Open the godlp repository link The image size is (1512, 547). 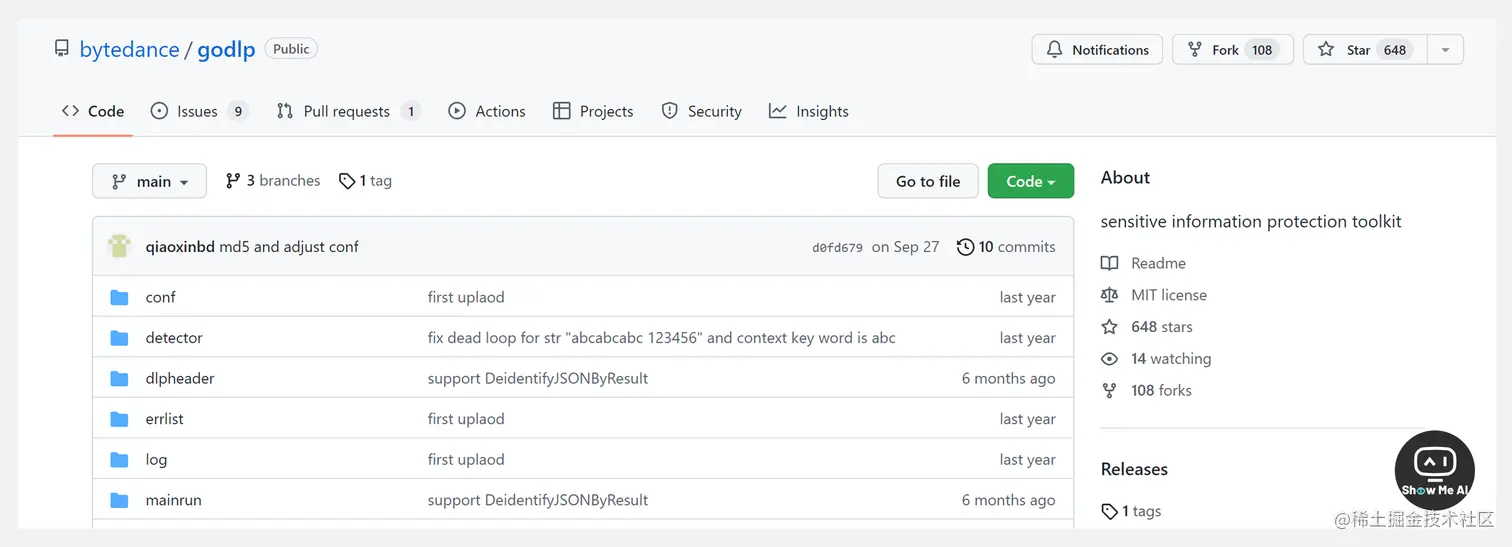(226, 49)
